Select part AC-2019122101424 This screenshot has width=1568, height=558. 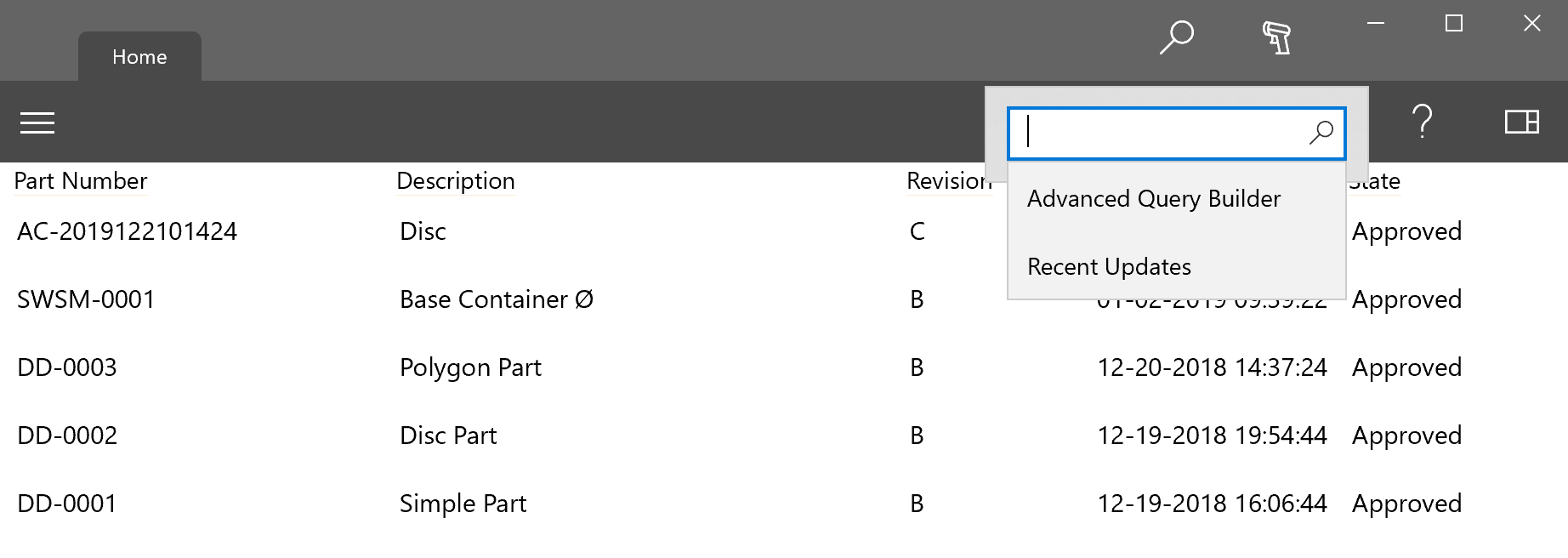(x=128, y=231)
